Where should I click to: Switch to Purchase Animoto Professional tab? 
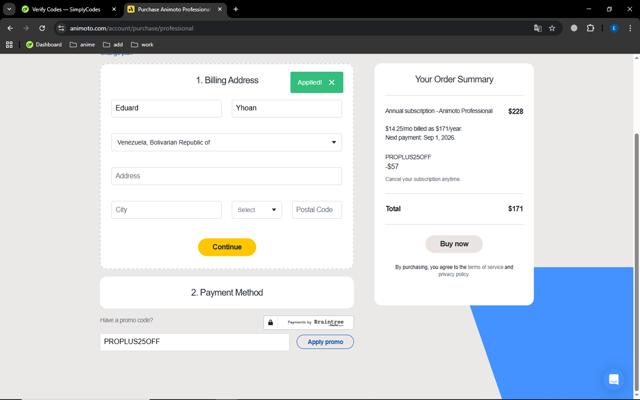tap(175, 9)
